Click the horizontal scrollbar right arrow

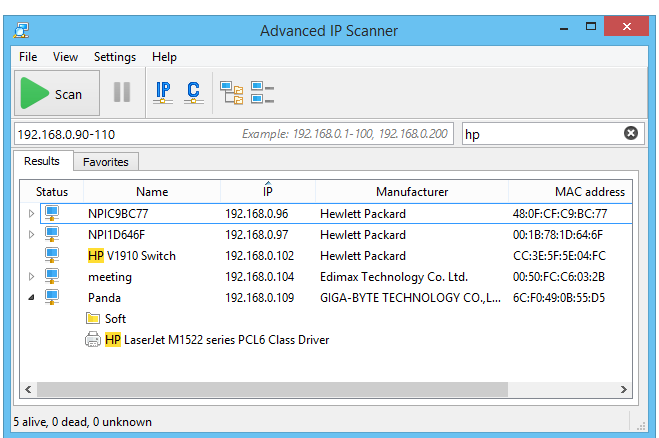tap(624, 389)
